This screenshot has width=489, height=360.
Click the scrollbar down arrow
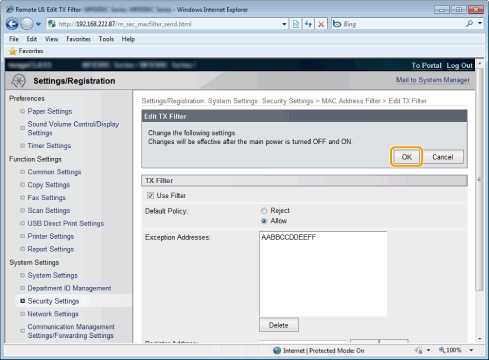pyautogui.click(x=480, y=339)
